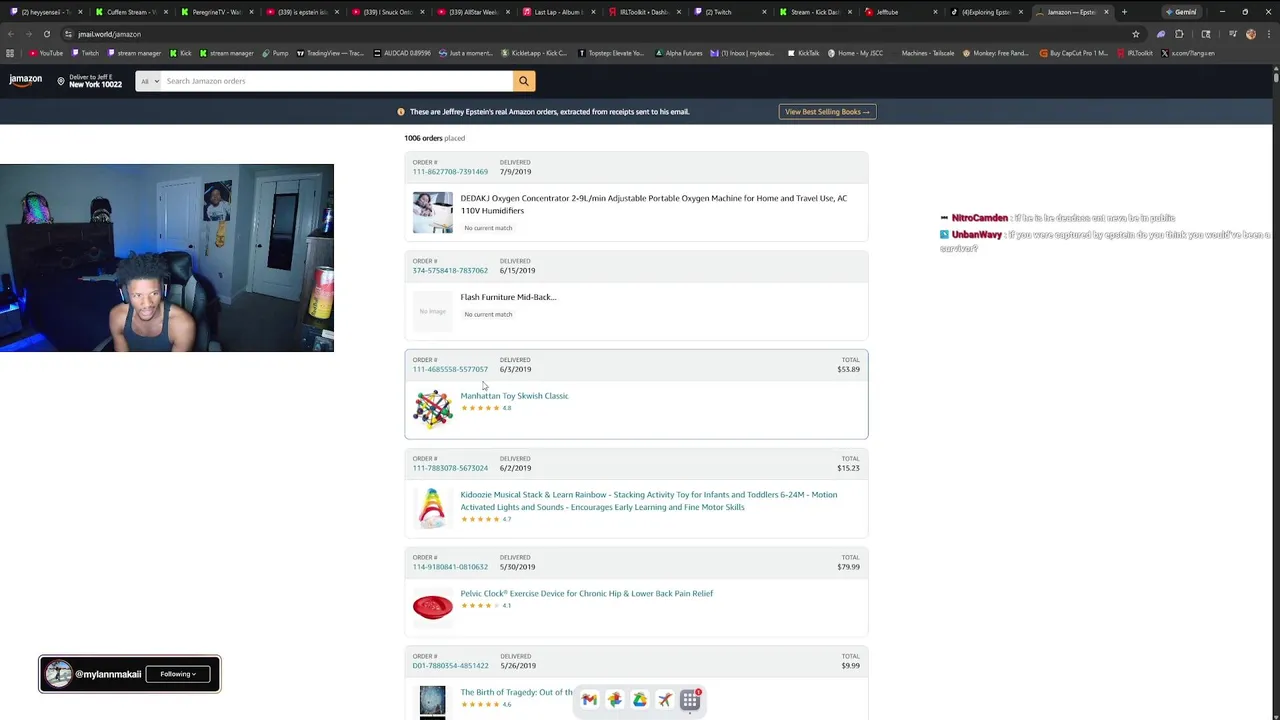Switch to the Stream - Kick Dashboard tab
1280x720 pixels.
tap(817, 12)
